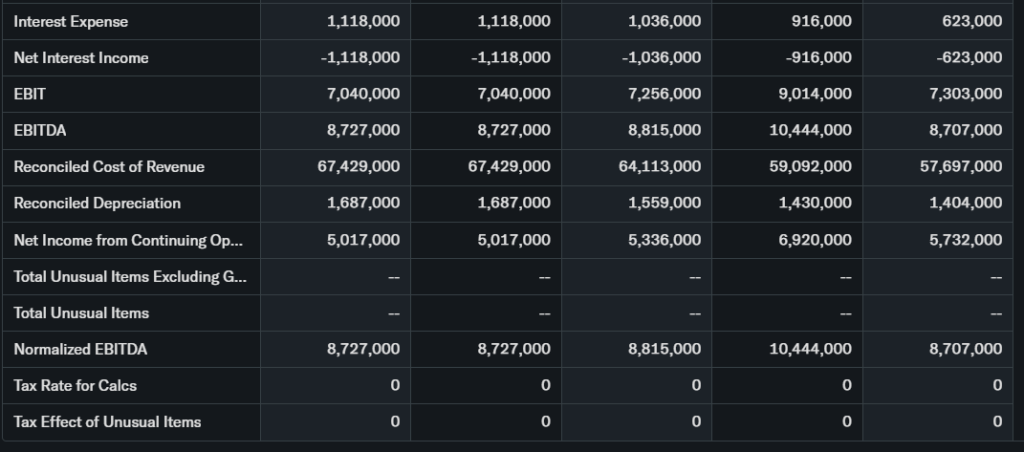
Task: Click the truncated Net Income from Continuing Op... label
Action: (128, 240)
